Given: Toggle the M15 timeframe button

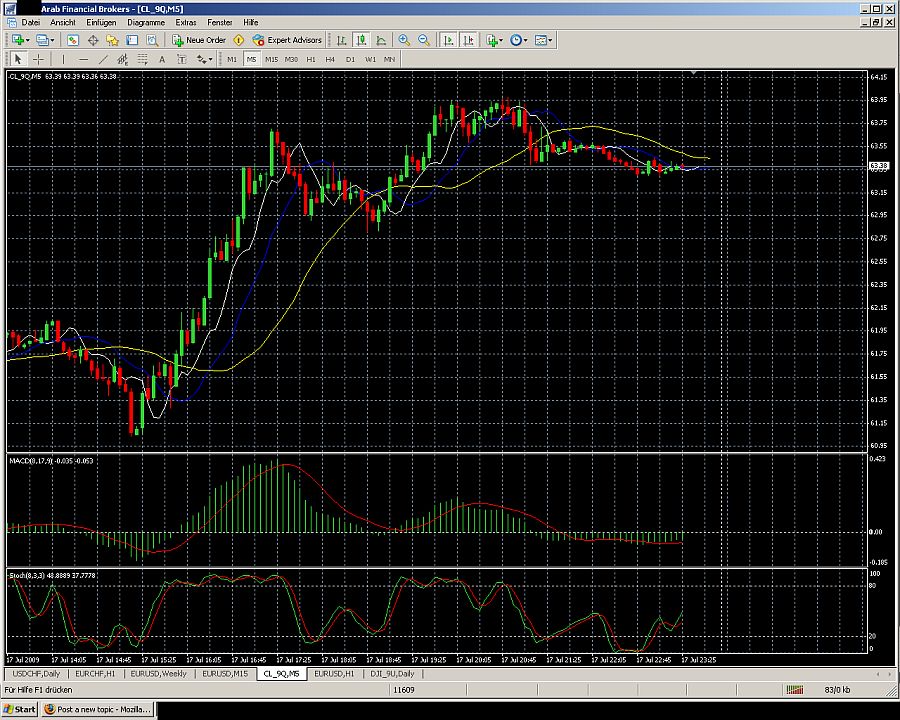Looking at the screenshot, I should click(271, 59).
